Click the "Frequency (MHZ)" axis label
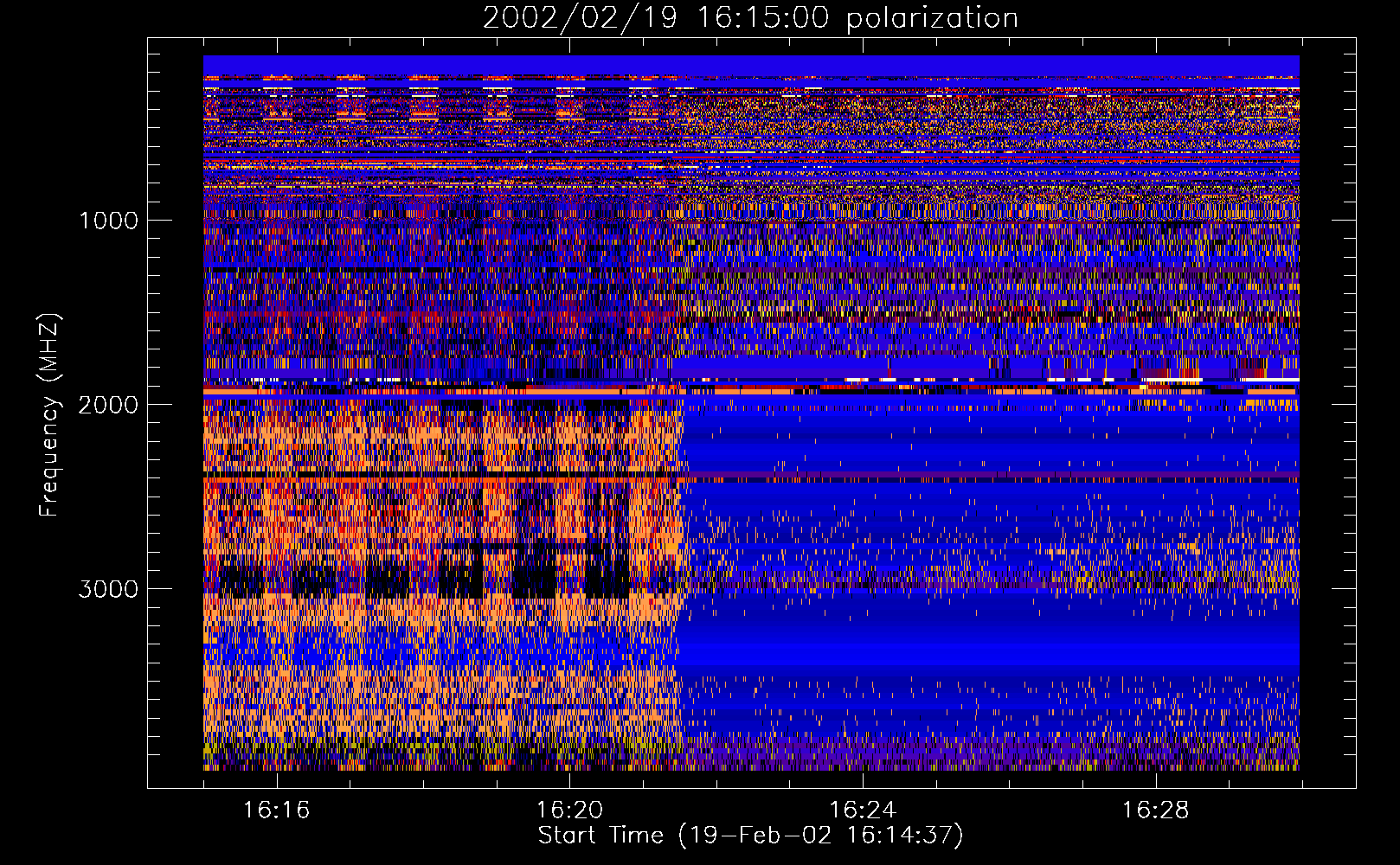 tap(49, 415)
